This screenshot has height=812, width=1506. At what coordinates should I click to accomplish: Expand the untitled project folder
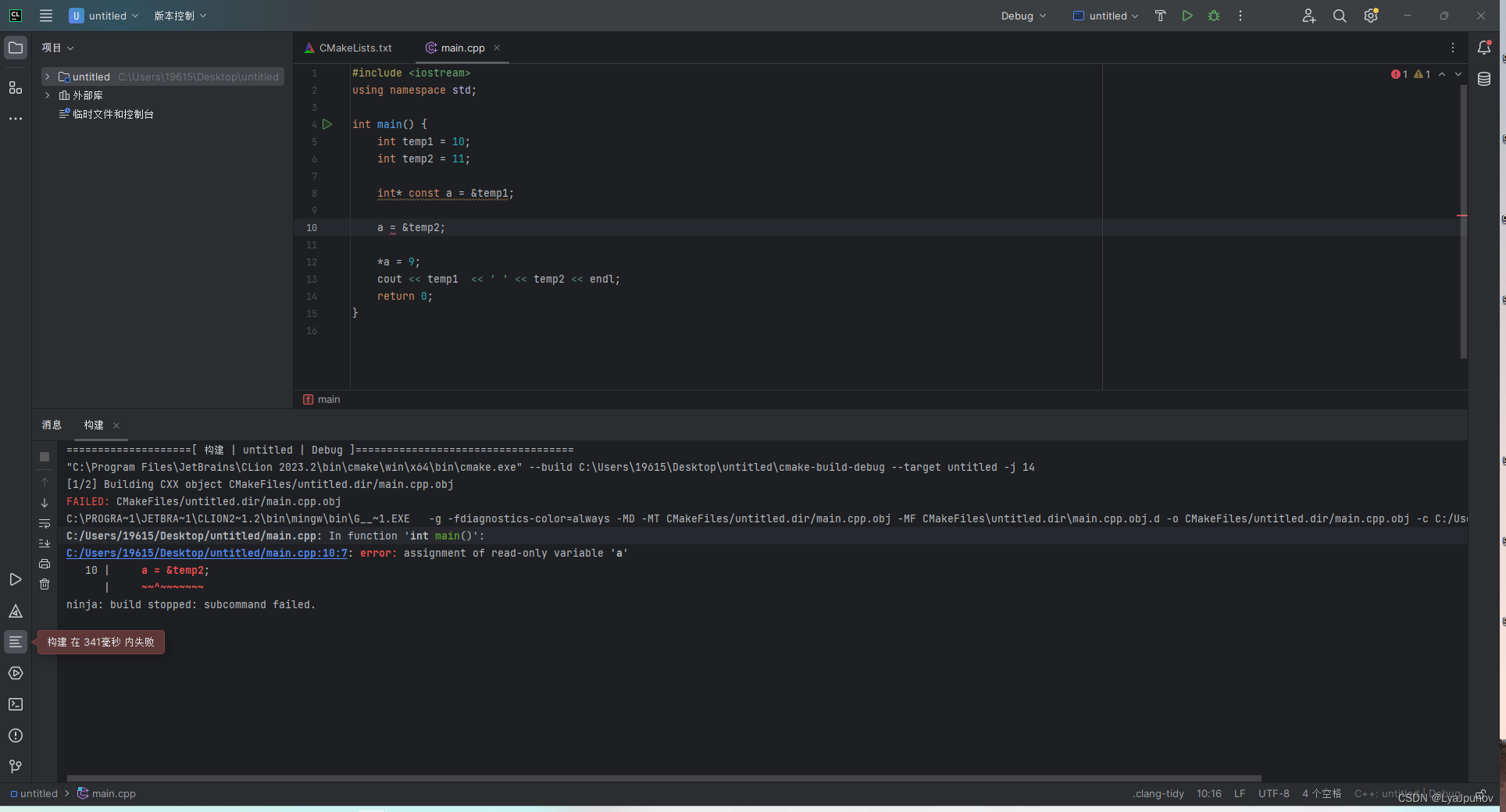point(48,77)
